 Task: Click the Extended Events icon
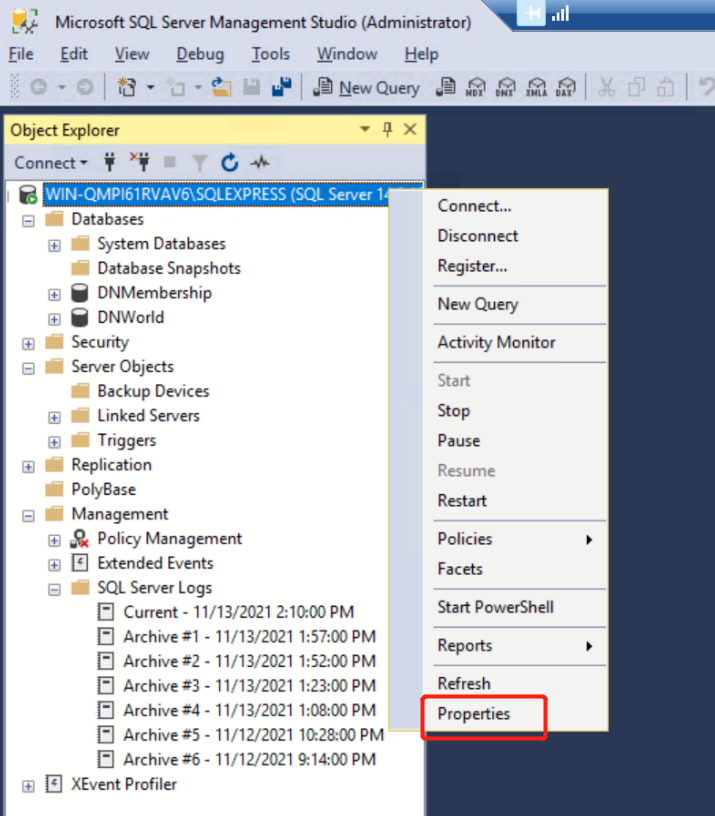coord(80,563)
